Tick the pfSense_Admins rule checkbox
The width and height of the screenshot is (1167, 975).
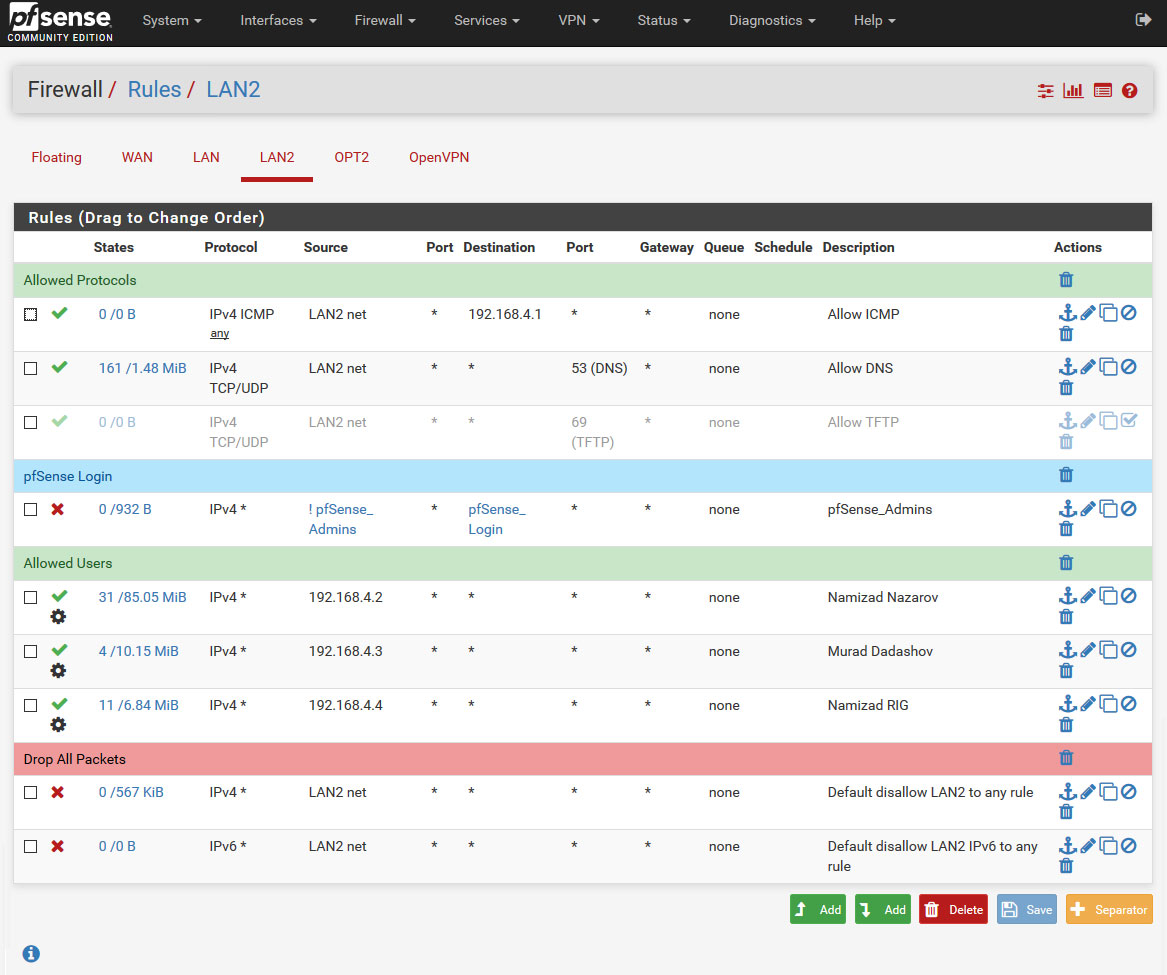click(x=31, y=510)
